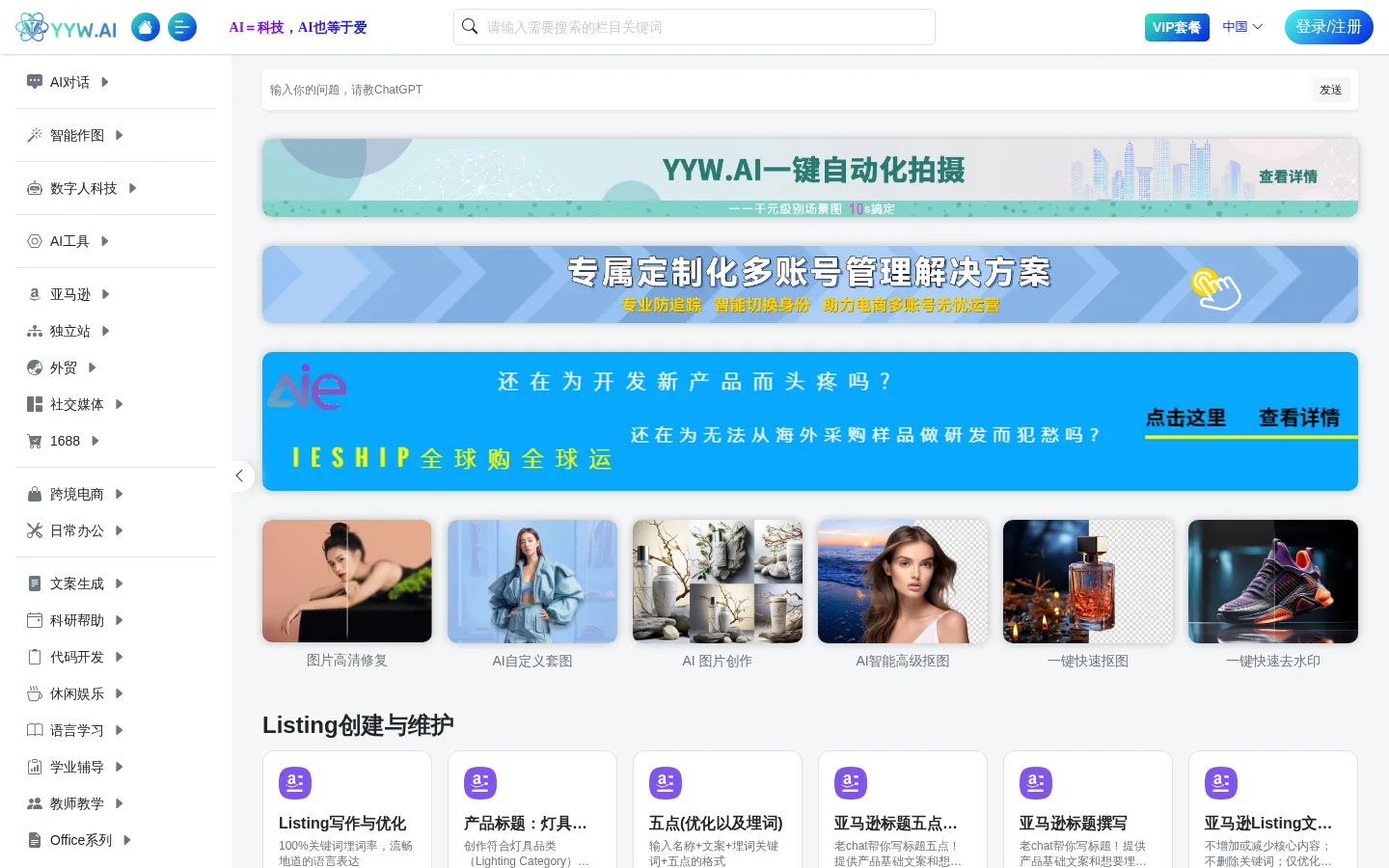Viewport: 1389px width, 868px height.
Task: Click the VIP套餐 button
Action: [x=1177, y=27]
